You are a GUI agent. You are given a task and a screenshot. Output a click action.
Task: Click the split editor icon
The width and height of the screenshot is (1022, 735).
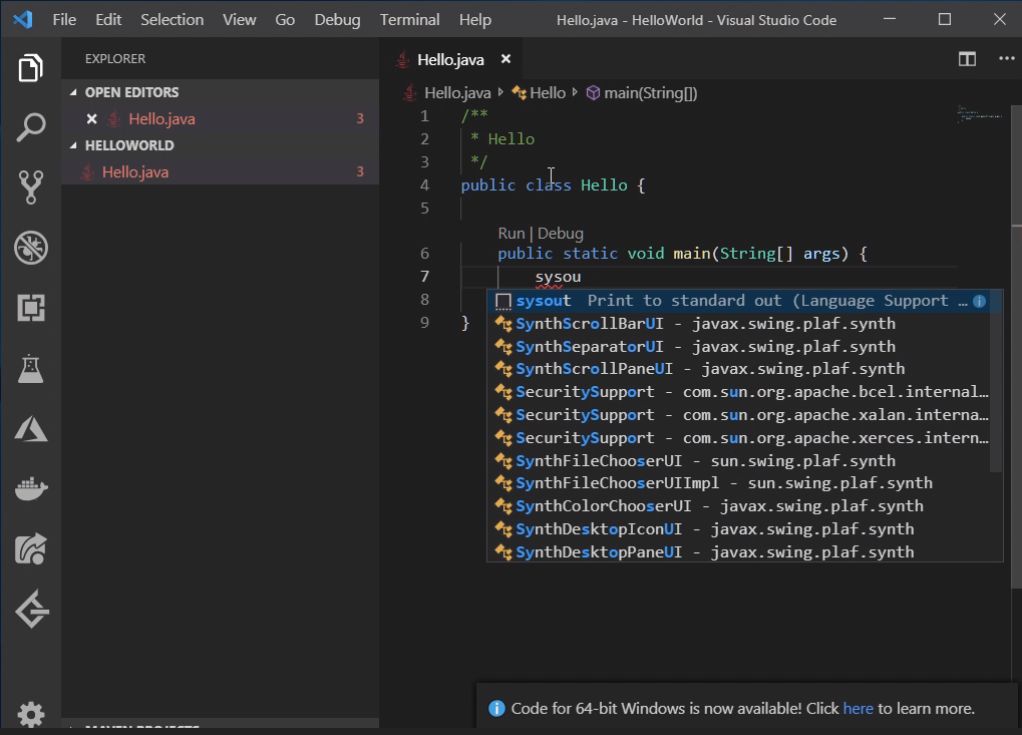[x=967, y=59]
